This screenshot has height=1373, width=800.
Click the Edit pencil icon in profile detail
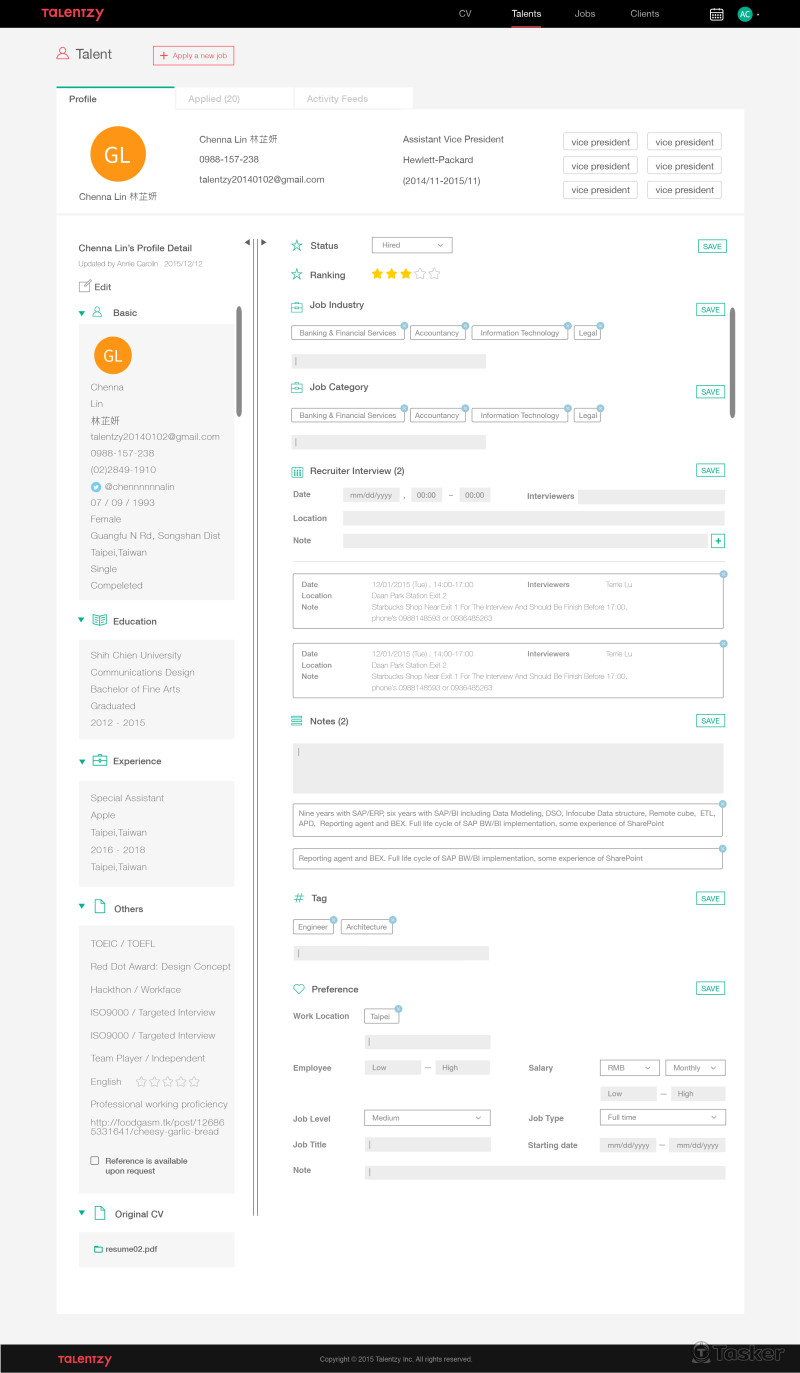coord(85,286)
